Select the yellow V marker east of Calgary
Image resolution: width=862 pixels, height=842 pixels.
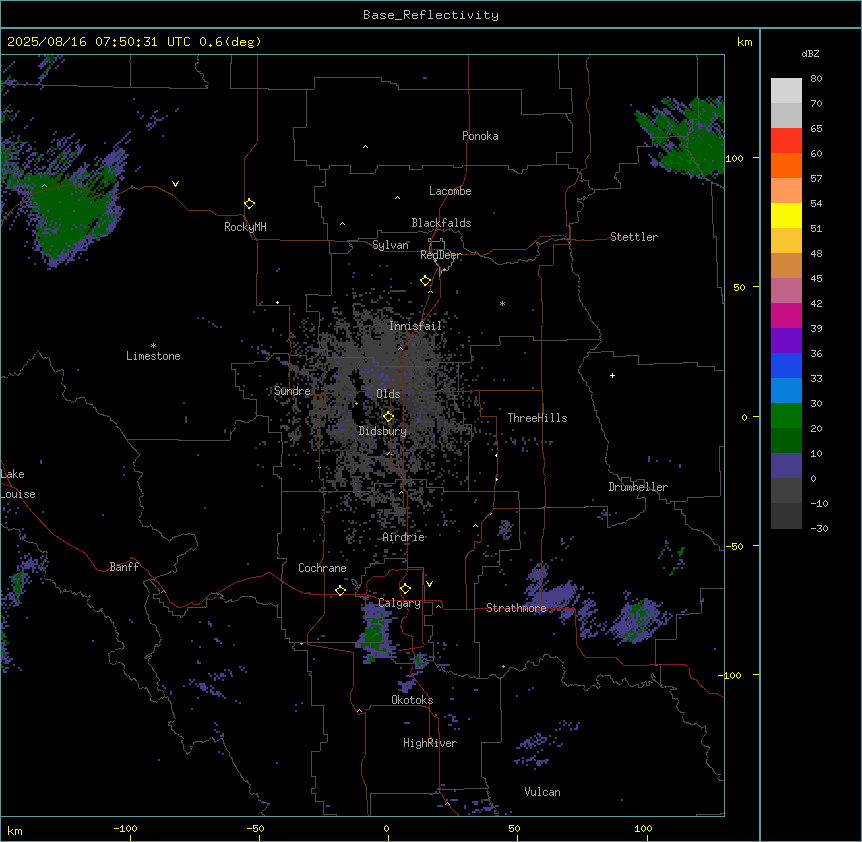(x=429, y=584)
